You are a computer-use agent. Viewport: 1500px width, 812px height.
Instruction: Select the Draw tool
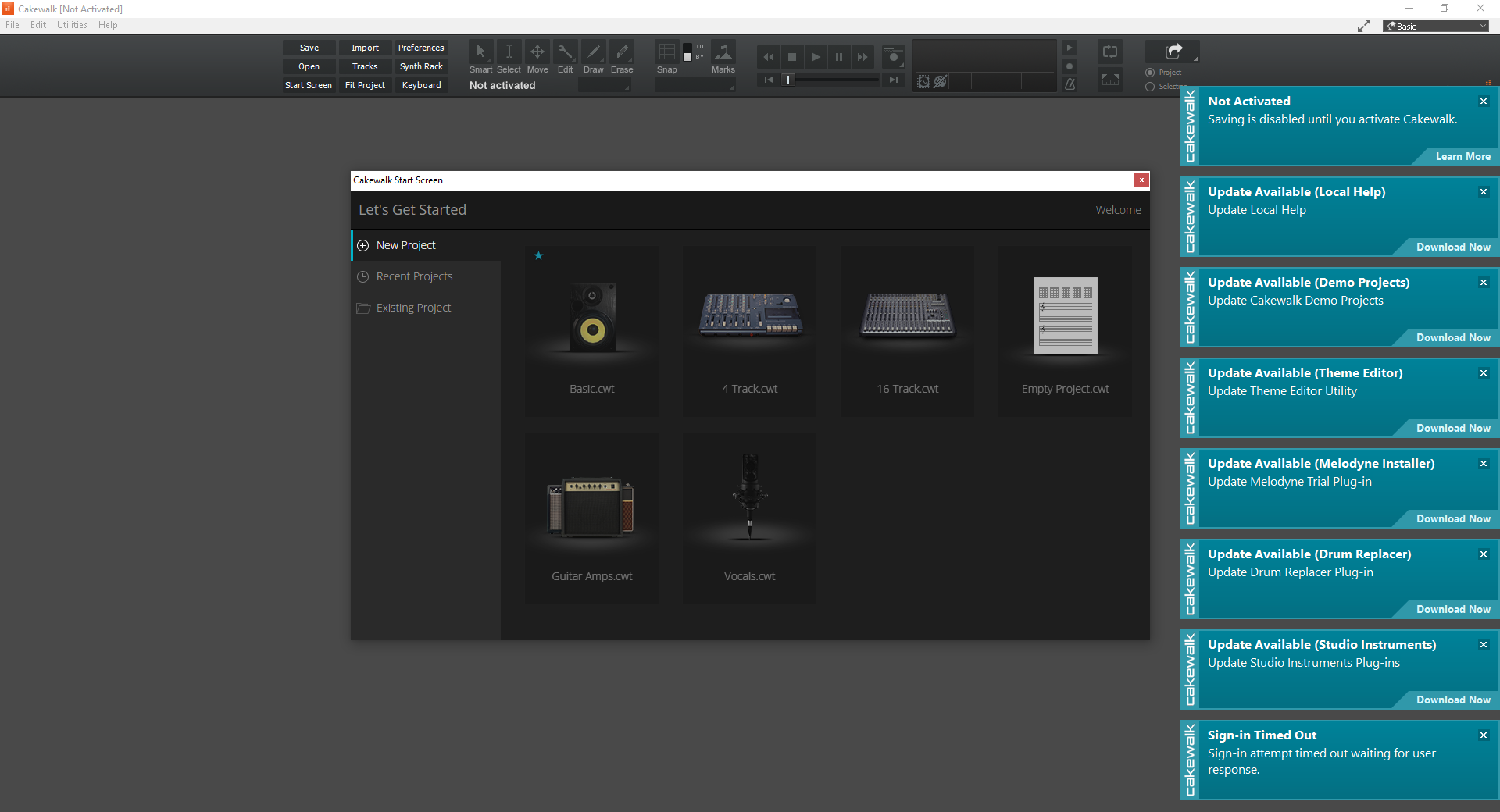593,52
